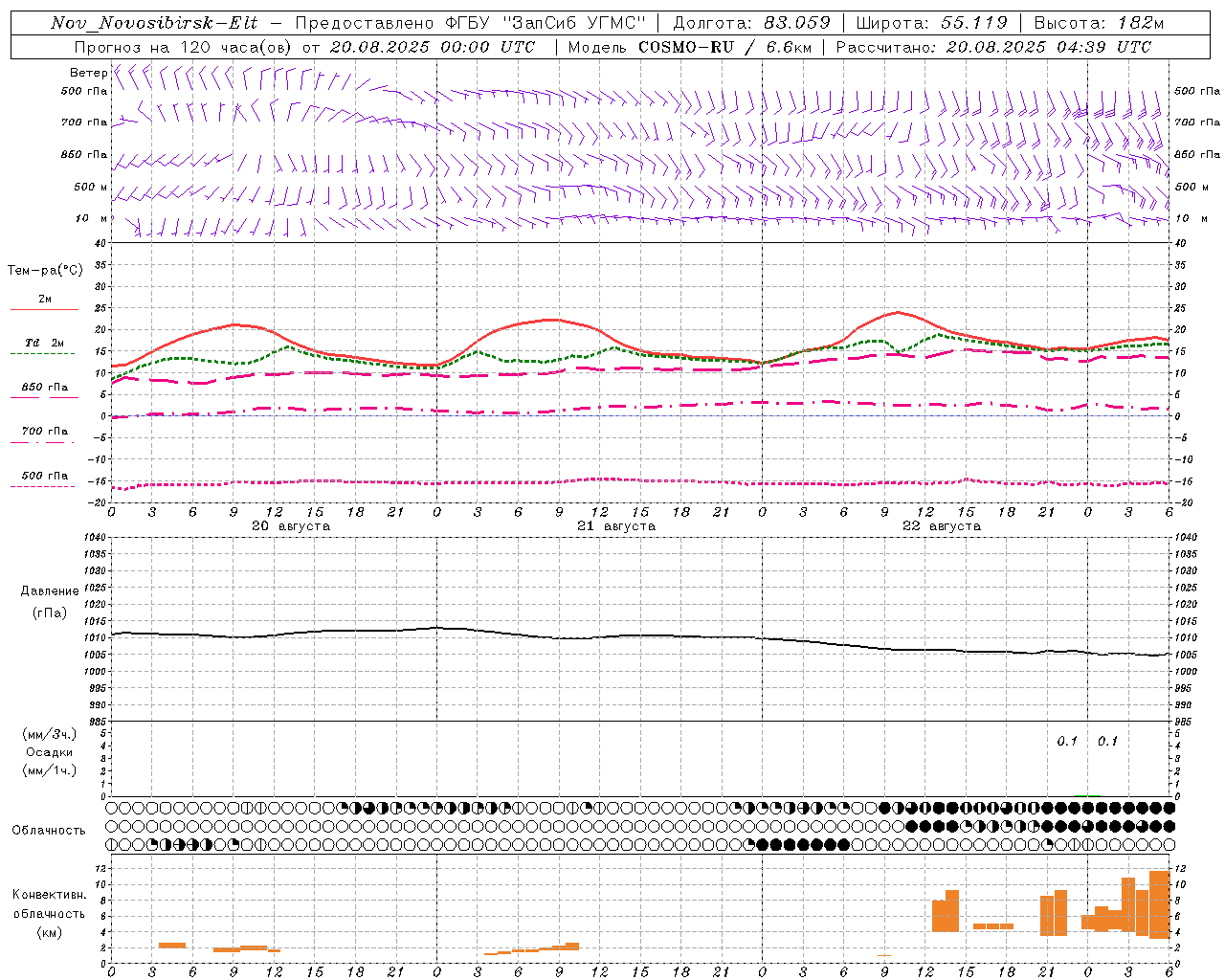The height and width of the screenshot is (980, 1225).
Task: Click the right-side 700 гПа wind level label
Action: 1197,122
